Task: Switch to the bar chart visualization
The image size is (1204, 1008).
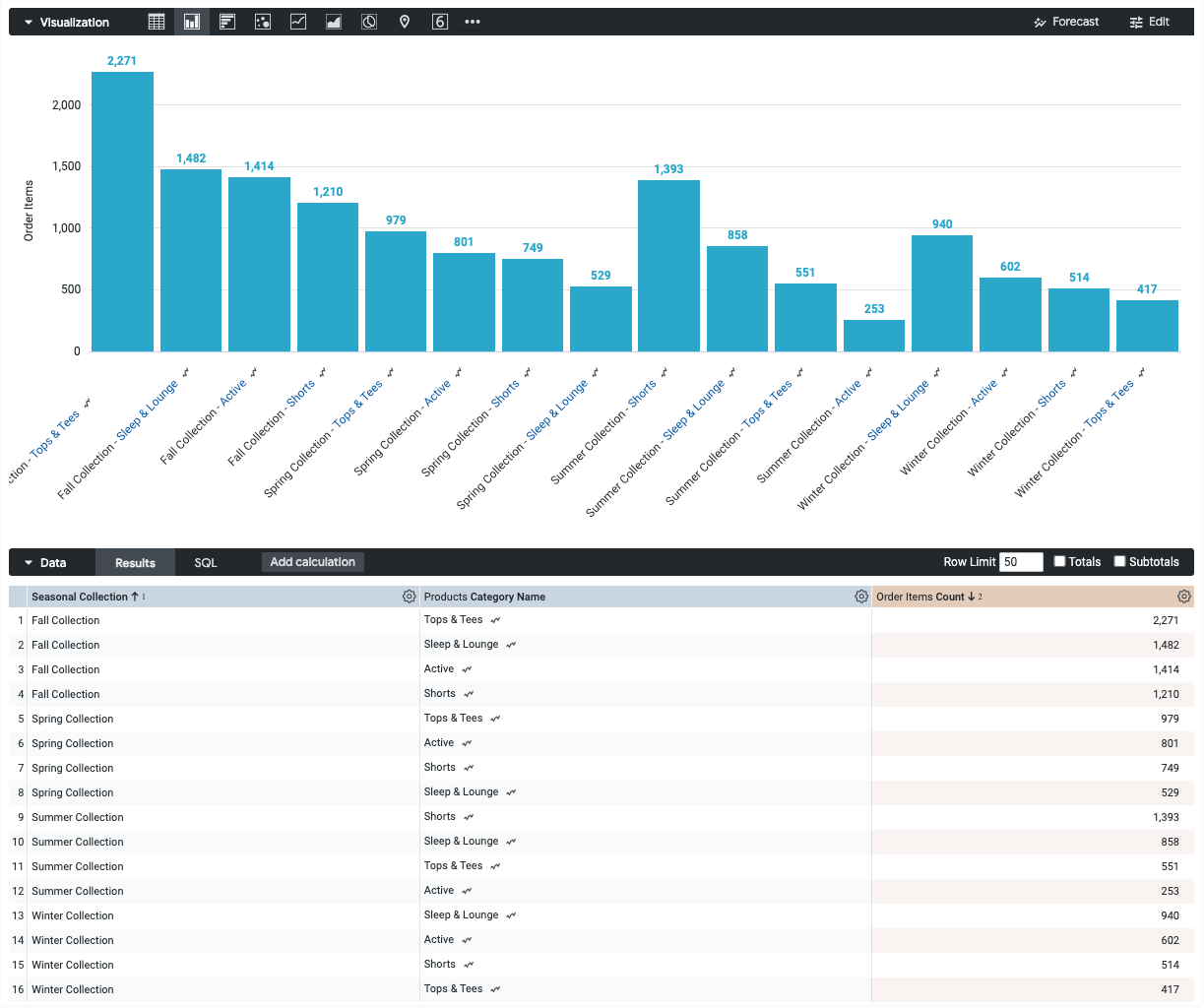Action: click(x=192, y=21)
